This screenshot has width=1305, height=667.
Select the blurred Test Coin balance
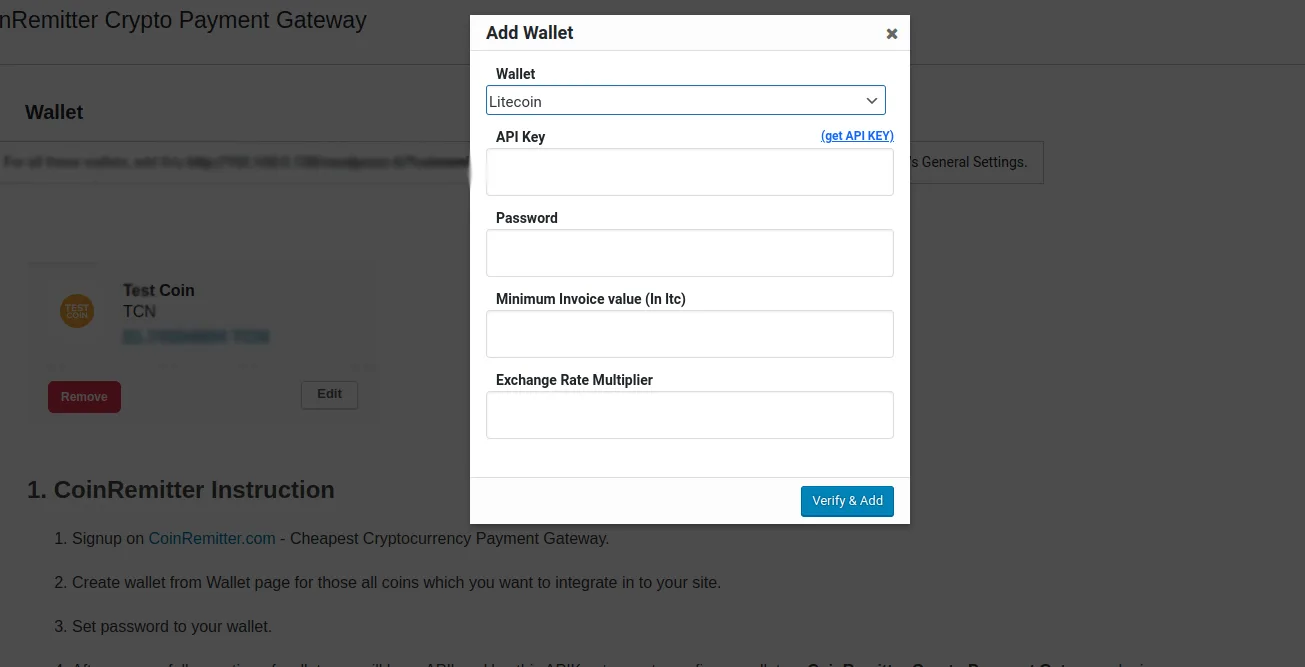(196, 337)
